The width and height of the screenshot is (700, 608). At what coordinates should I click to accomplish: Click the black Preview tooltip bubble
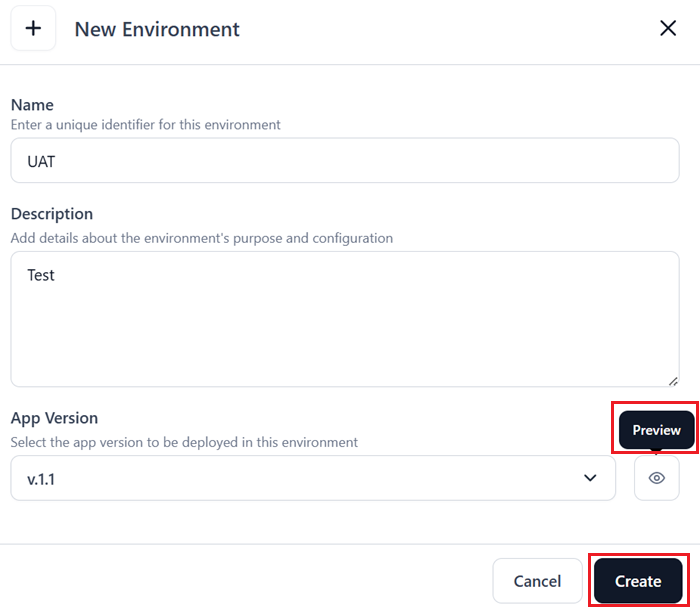tap(656, 430)
